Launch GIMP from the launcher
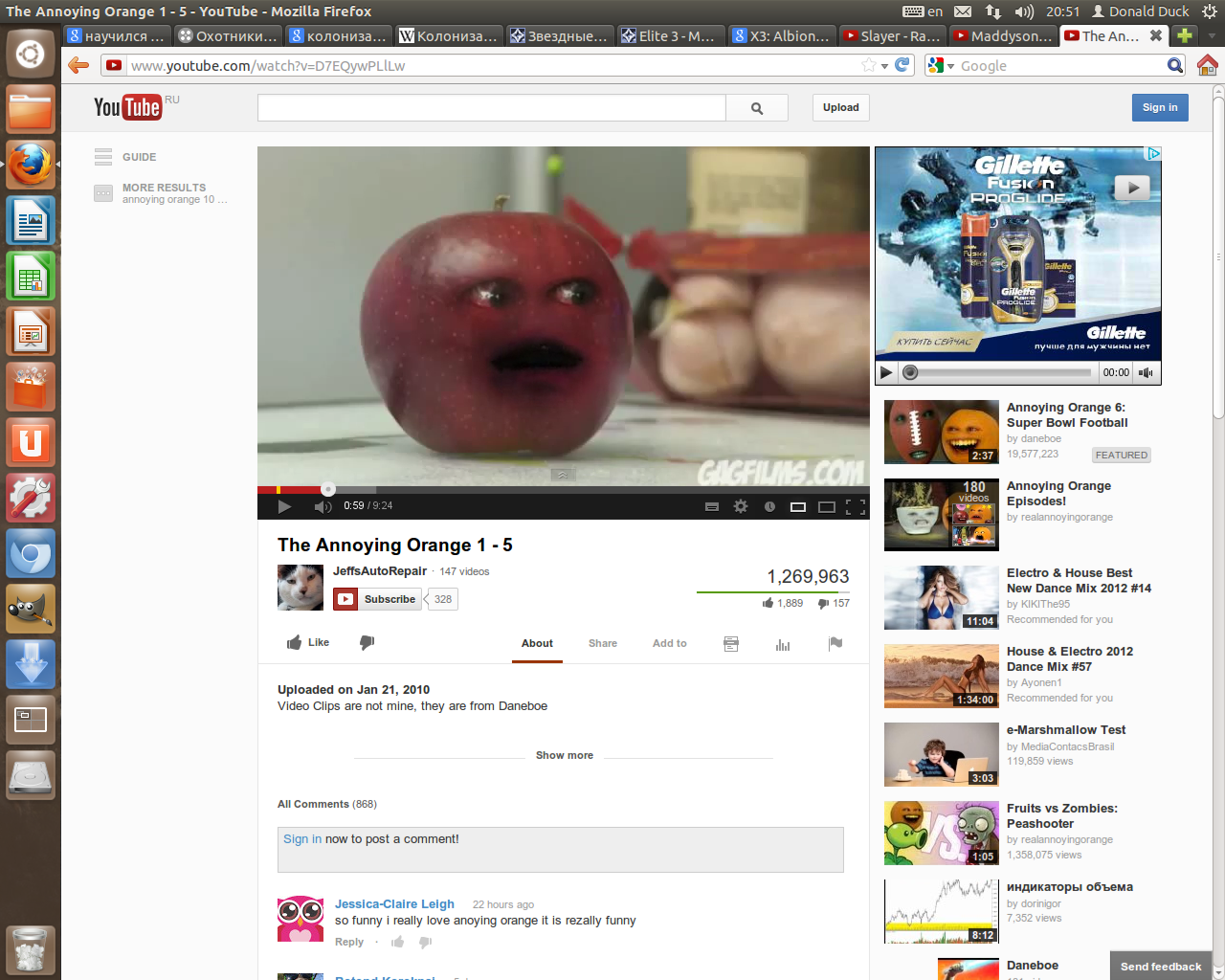Viewport: 1225px width, 980px height. (x=31, y=609)
